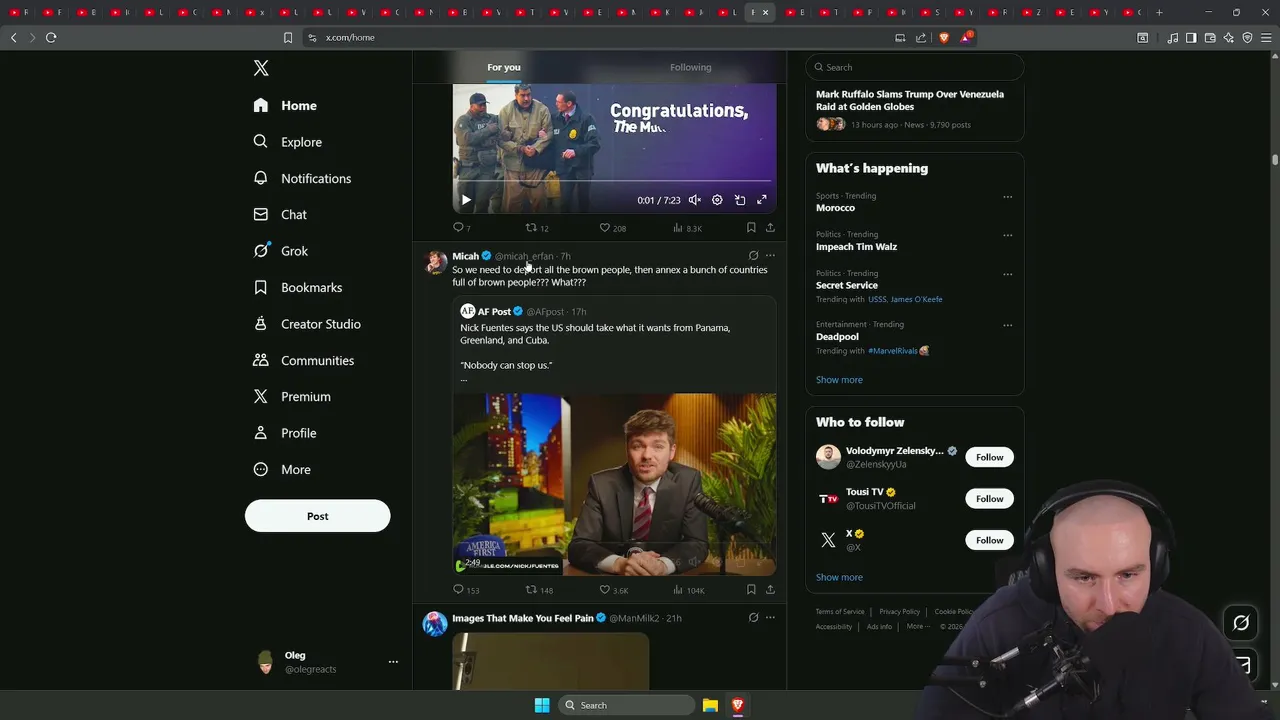Screen dimensions: 1280x720
Task: Open more options for Deadpool trend
Action: click(1007, 325)
